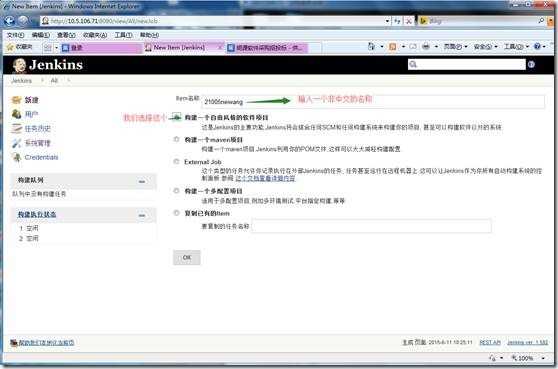The width and height of the screenshot is (558, 369).
Task: Click the browser Forward arrow button
Action: [x=23, y=20]
